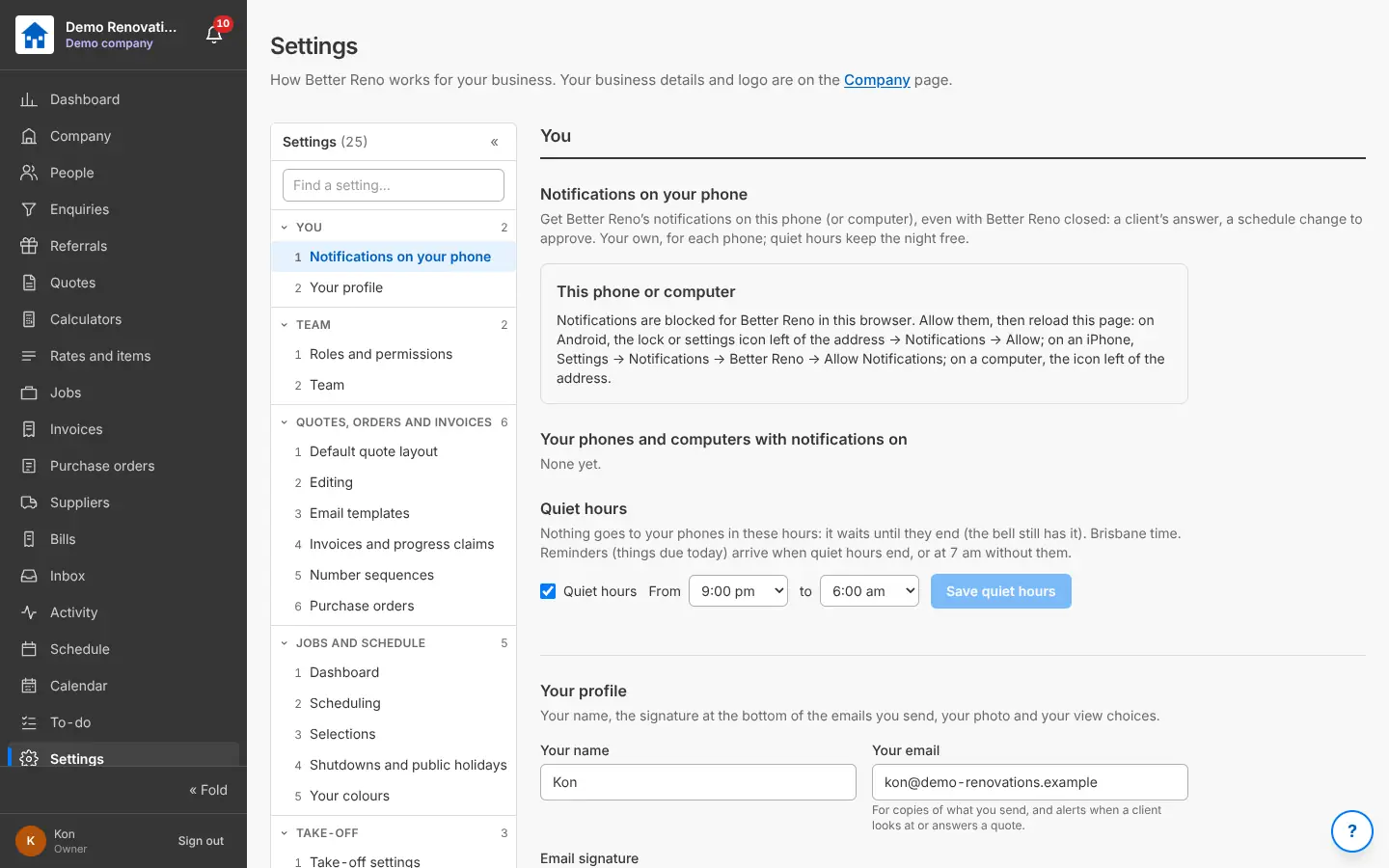Fold the sidebar
Screen dimensions: 1389x868
208,790
